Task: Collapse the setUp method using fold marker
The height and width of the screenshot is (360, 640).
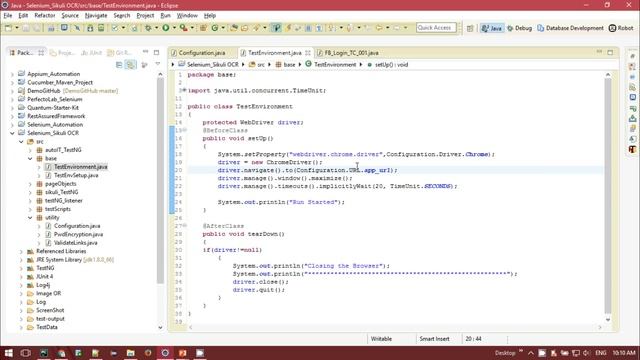Action: tap(184, 130)
